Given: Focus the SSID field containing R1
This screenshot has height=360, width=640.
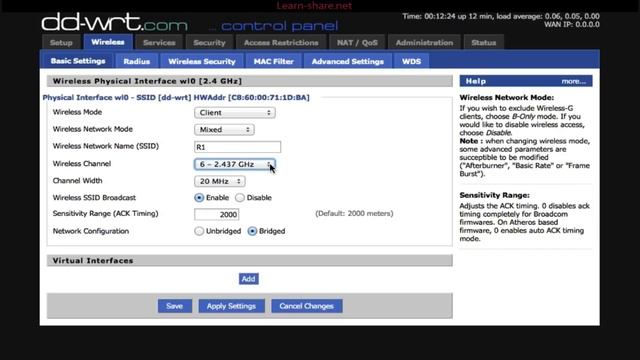Looking at the screenshot, I should [238, 147].
